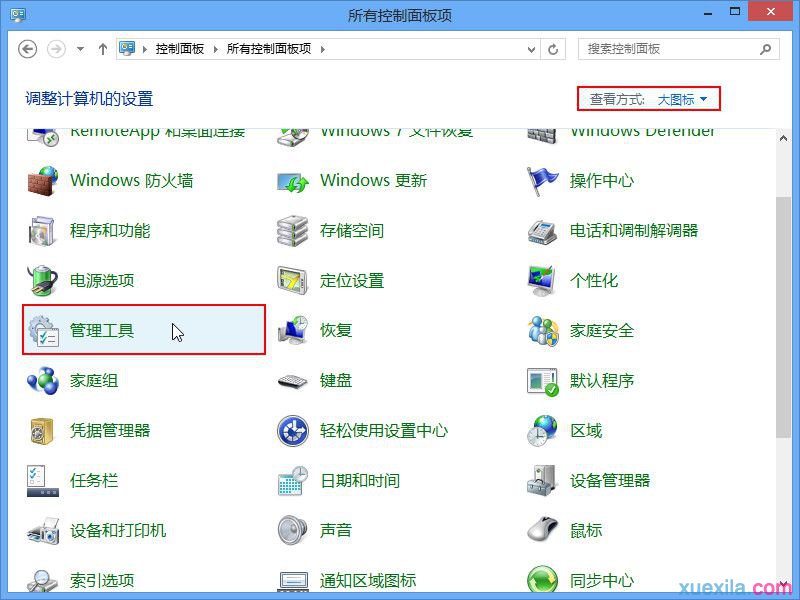
Task: Open 存储空间 drive stack icon
Action: (292, 231)
